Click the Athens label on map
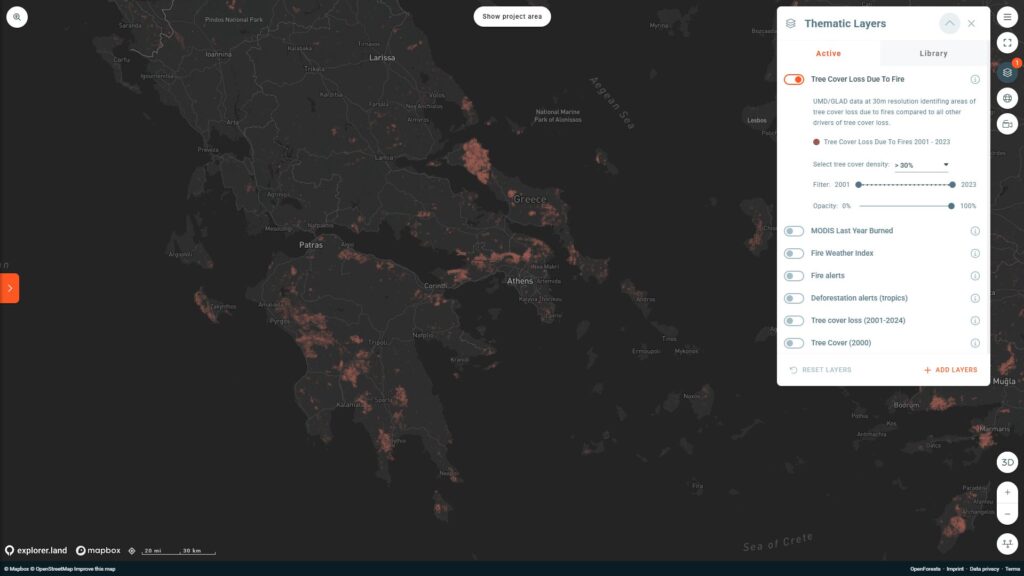The height and width of the screenshot is (576, 1024). (x=520, y=281)
